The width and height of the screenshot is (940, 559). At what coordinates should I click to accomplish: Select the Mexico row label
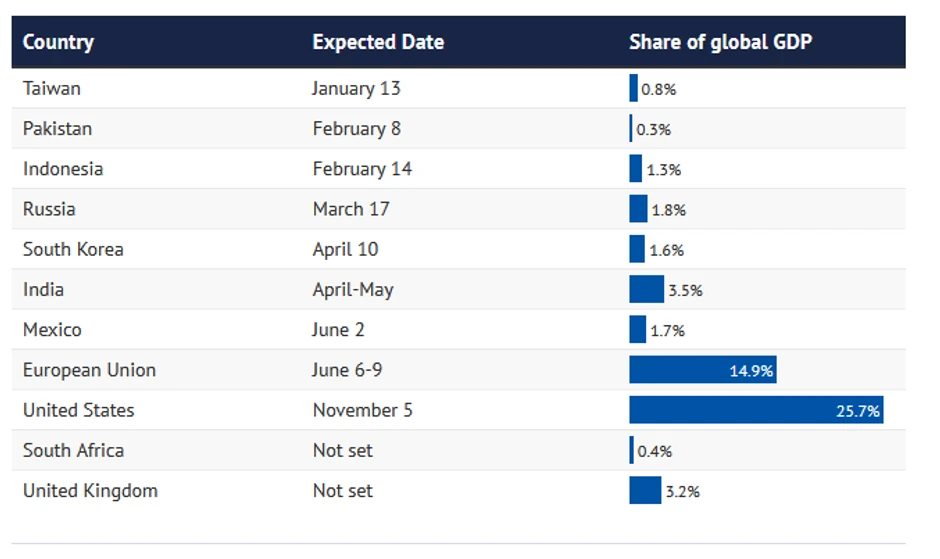point(52,330)
